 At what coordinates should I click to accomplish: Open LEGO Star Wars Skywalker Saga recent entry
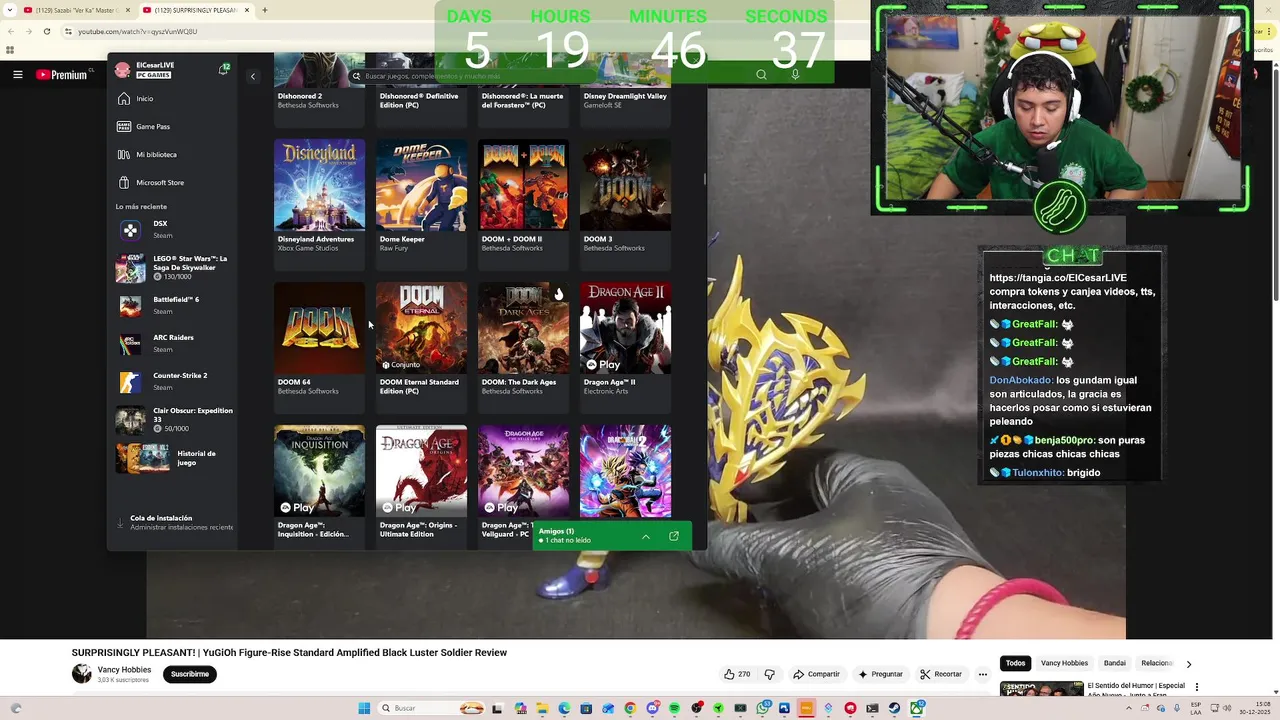[x=173, y=267]
